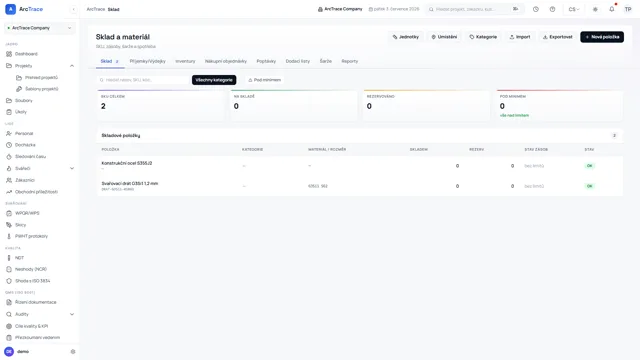Expand the Svářeči sidebar section

(72, 168)
